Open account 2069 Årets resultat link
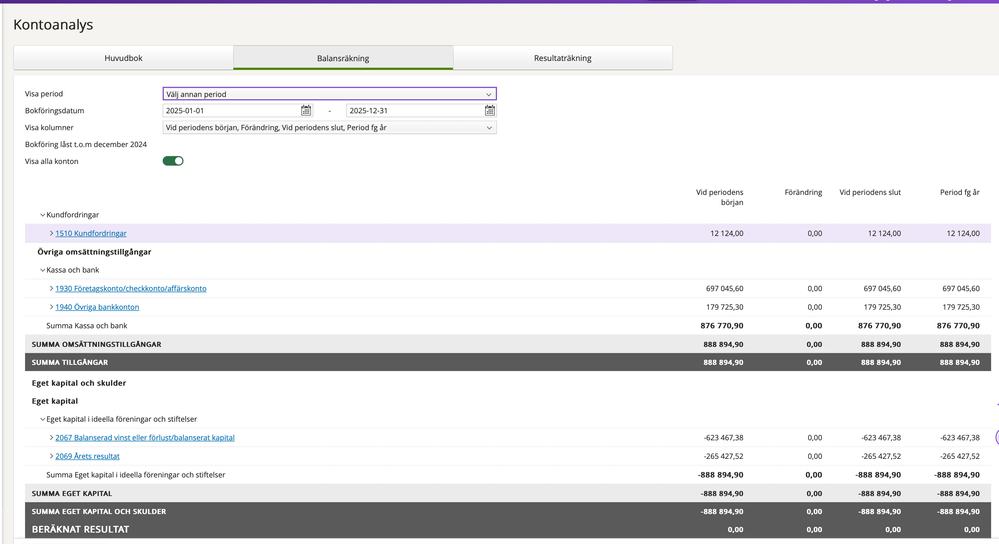 (87, 456)
